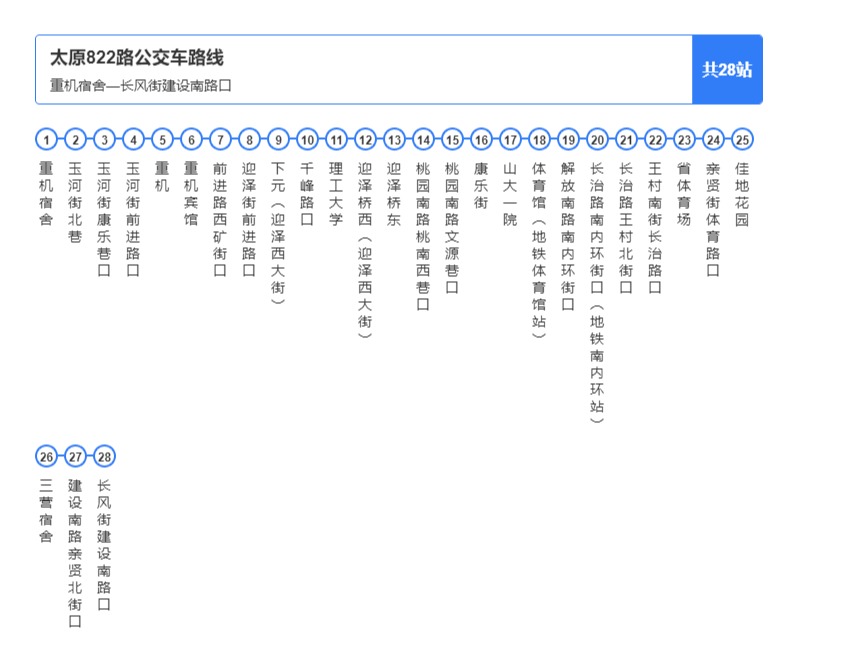Click the title 太原822路公交车路线
Image resolution: width=868 pixels, height=662 pixels.
(x=137, y=58)
